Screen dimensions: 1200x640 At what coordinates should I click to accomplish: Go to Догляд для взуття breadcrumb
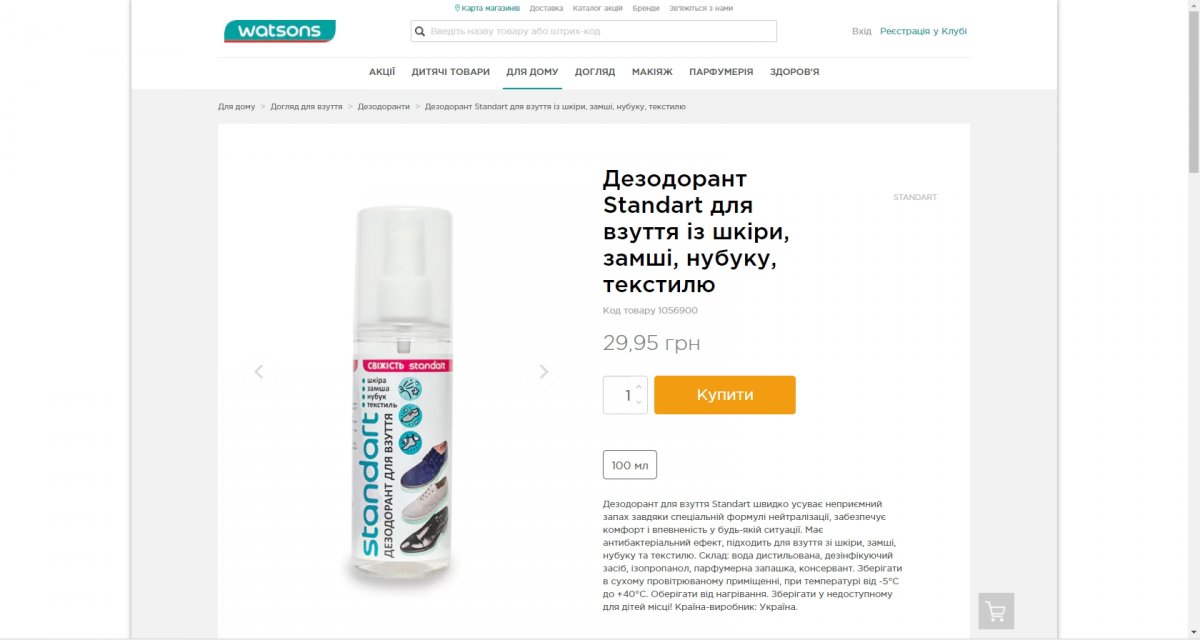pyautogui.click(x=306, y=106)
